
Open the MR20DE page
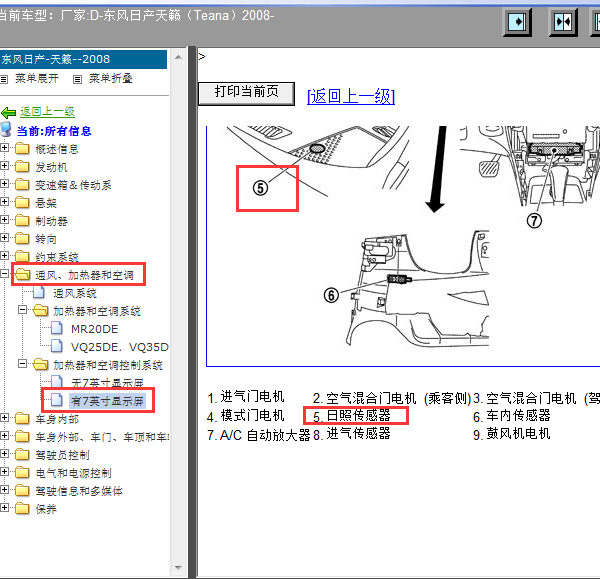pos(95,329)
